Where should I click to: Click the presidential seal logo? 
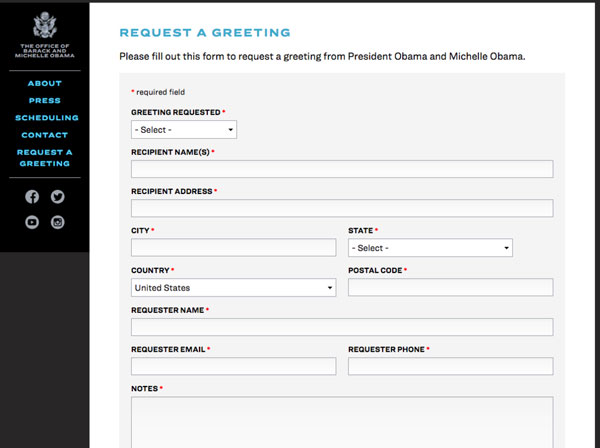(44, 25)
